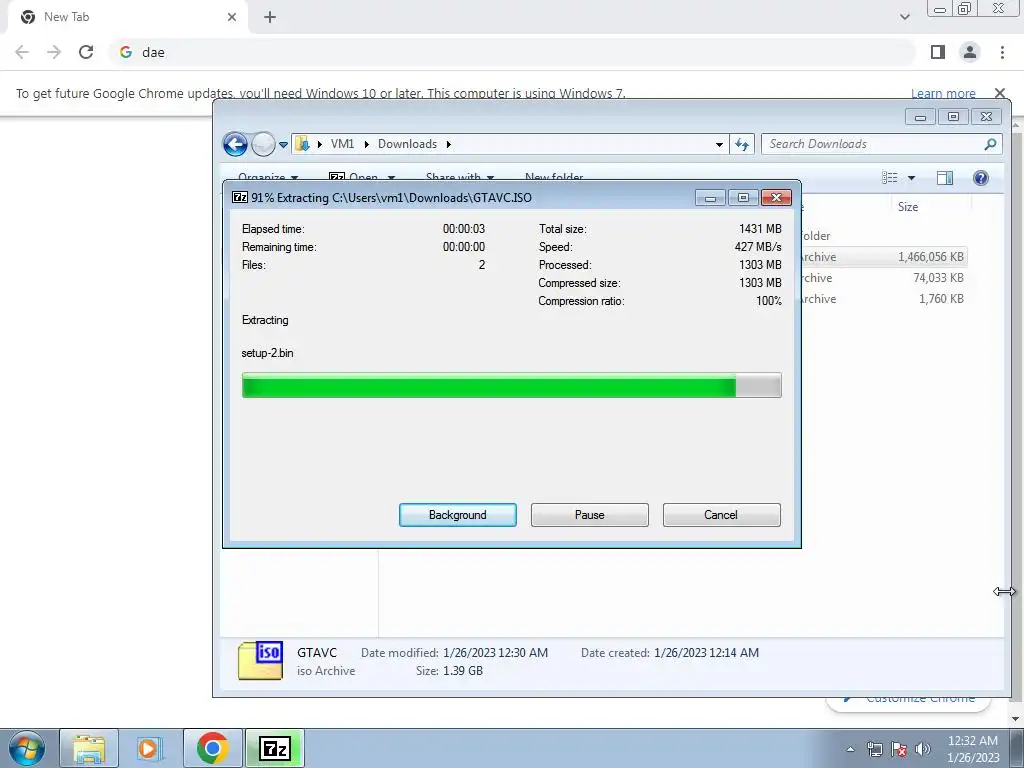Open Explorer recent pages dropdown arrow
The width and height of the screenshot is (1024, 768).
pyautogui.click(x=283, y=144)
